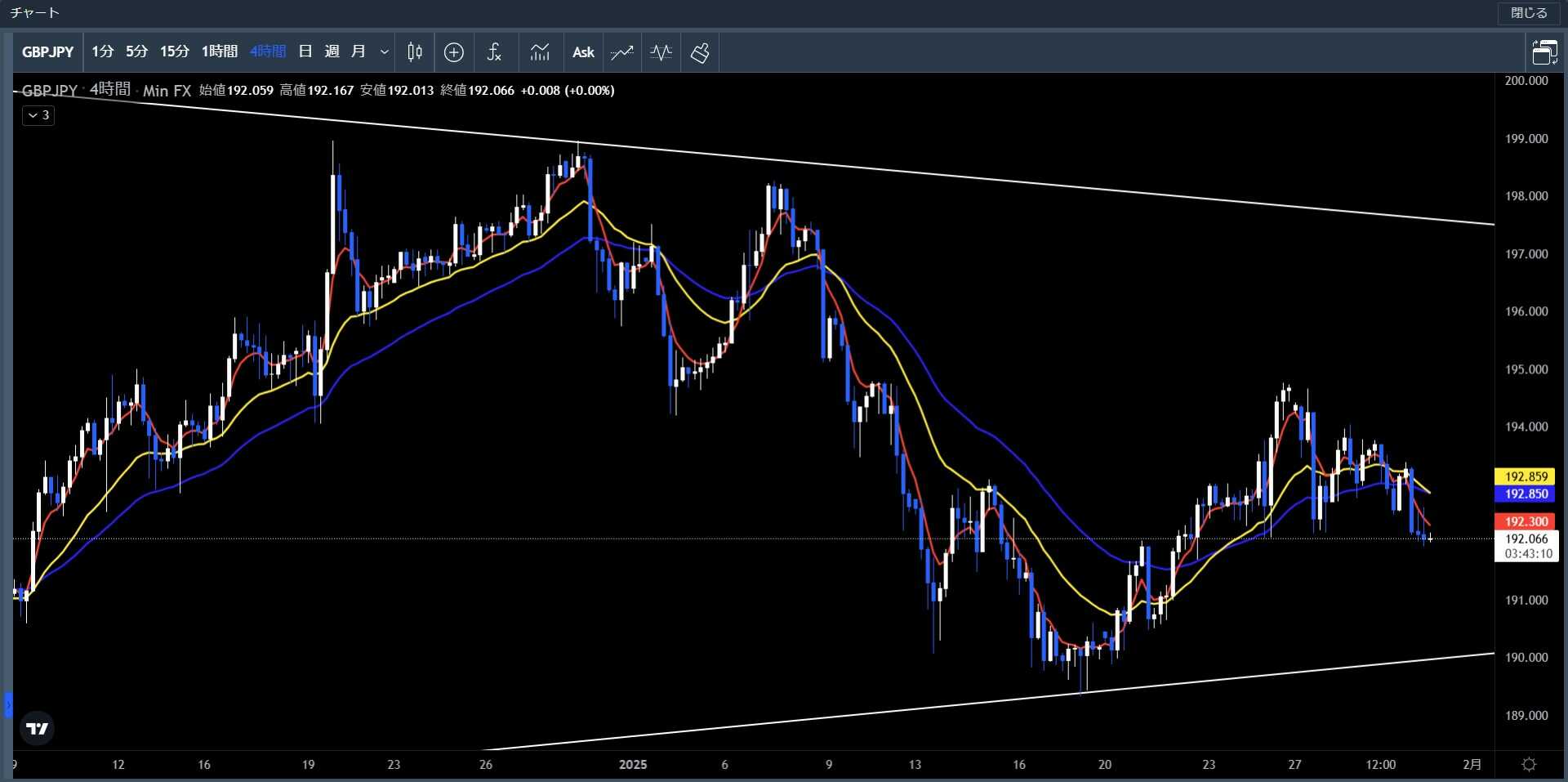Click the 閉じる close button

[x=1529, y=13]
